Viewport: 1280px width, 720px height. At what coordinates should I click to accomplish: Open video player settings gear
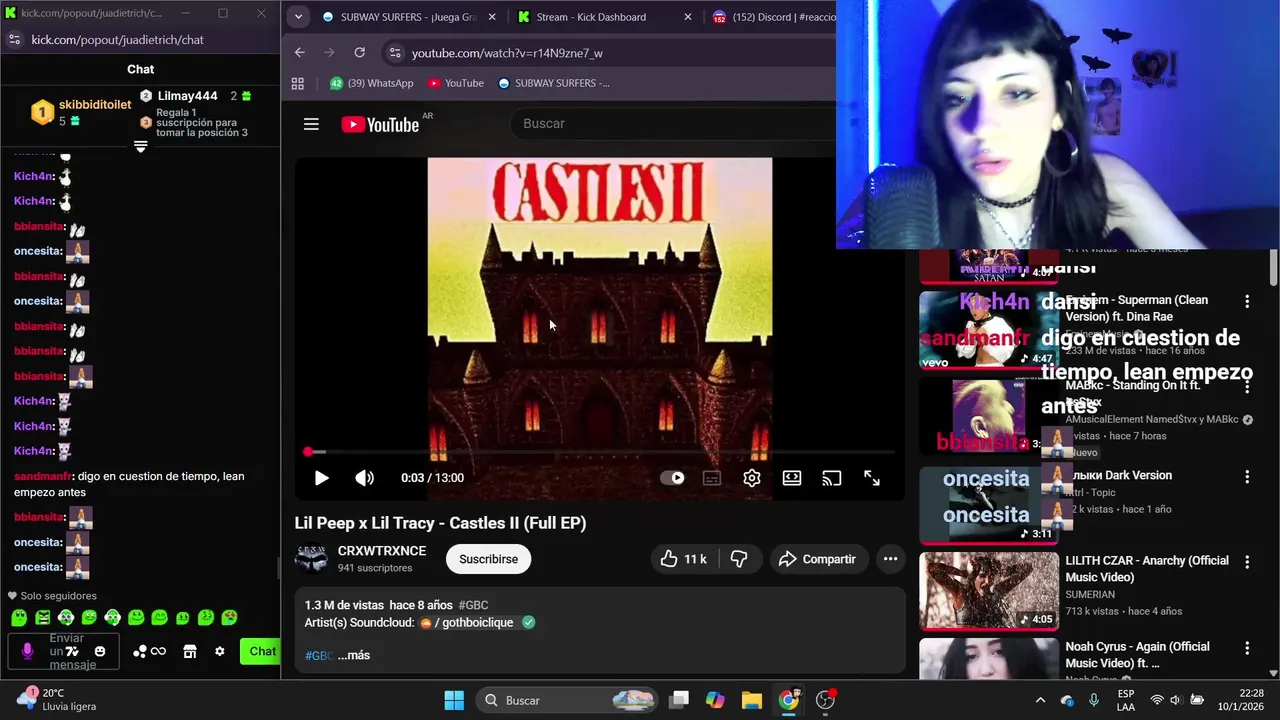pos(752,478)
